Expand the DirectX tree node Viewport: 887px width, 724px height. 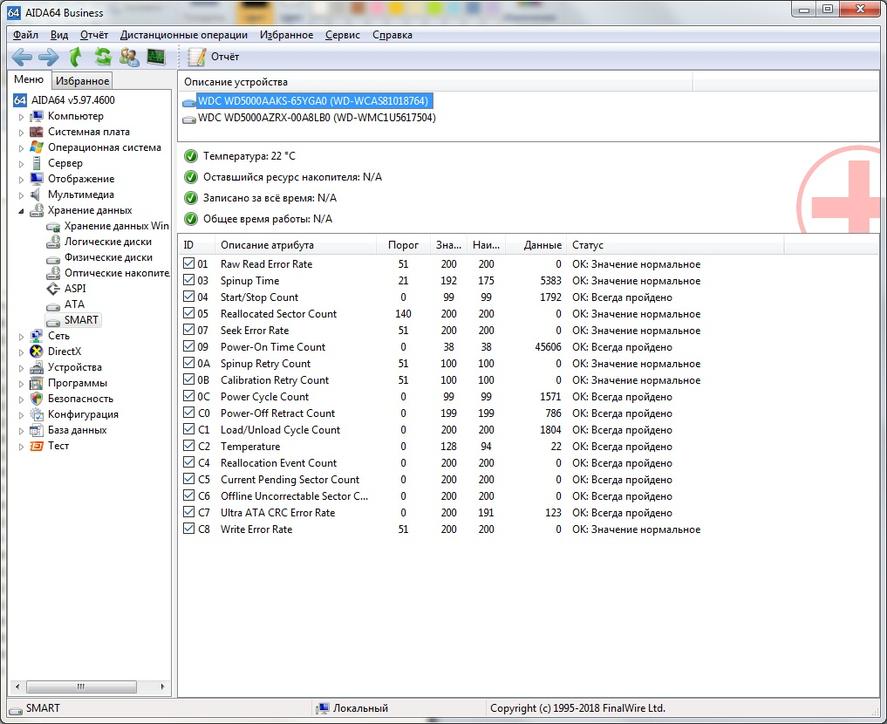21,352
